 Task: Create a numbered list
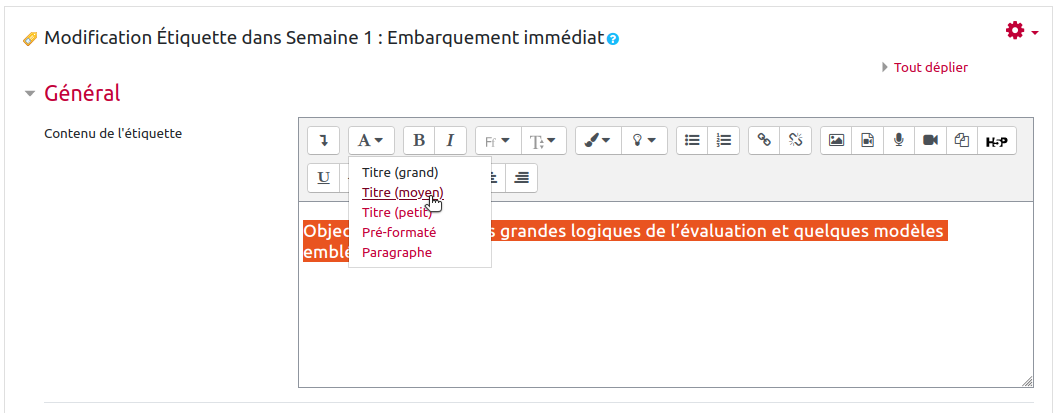pyautogui.click(x=724, y=141)
